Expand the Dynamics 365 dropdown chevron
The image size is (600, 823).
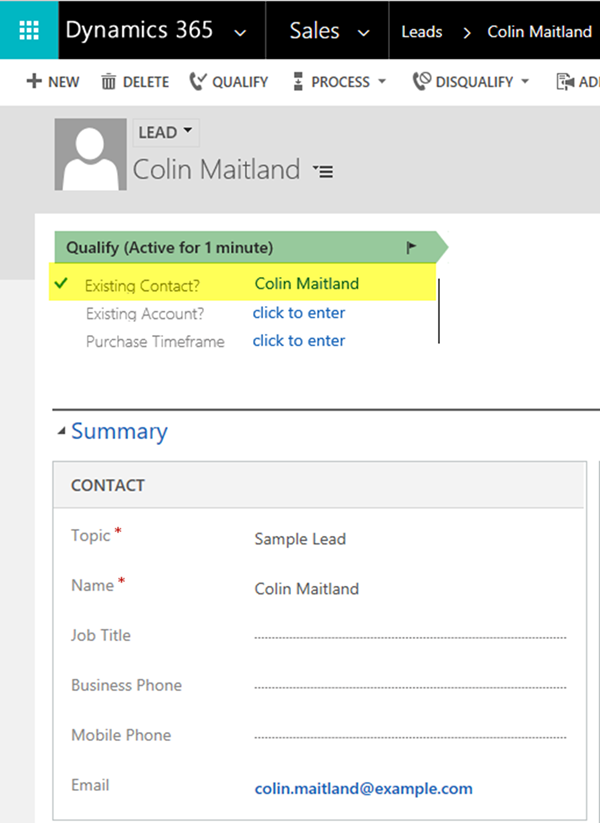(239, 32)
